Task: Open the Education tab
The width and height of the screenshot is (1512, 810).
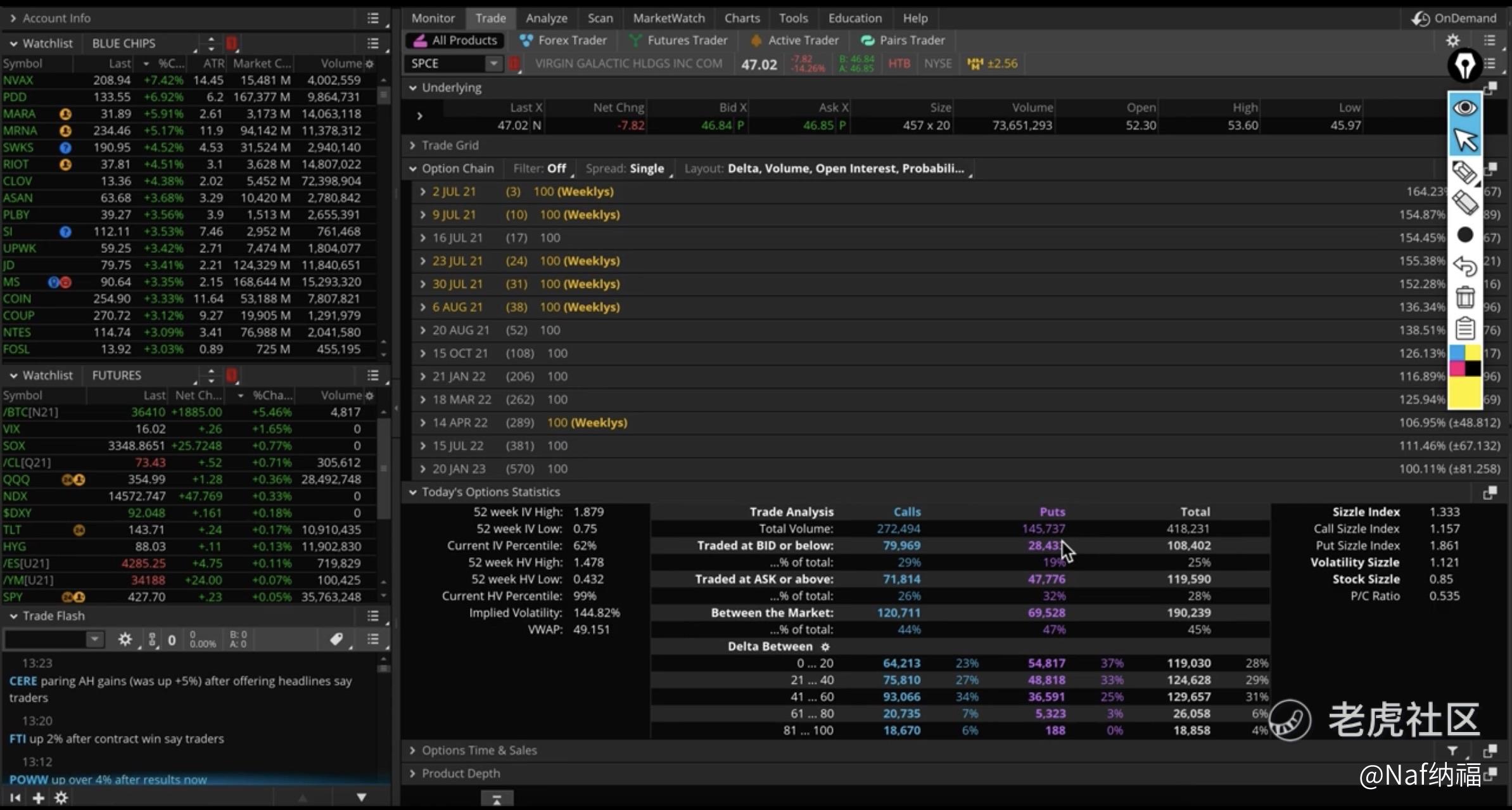Action: [x=854, y=18]
